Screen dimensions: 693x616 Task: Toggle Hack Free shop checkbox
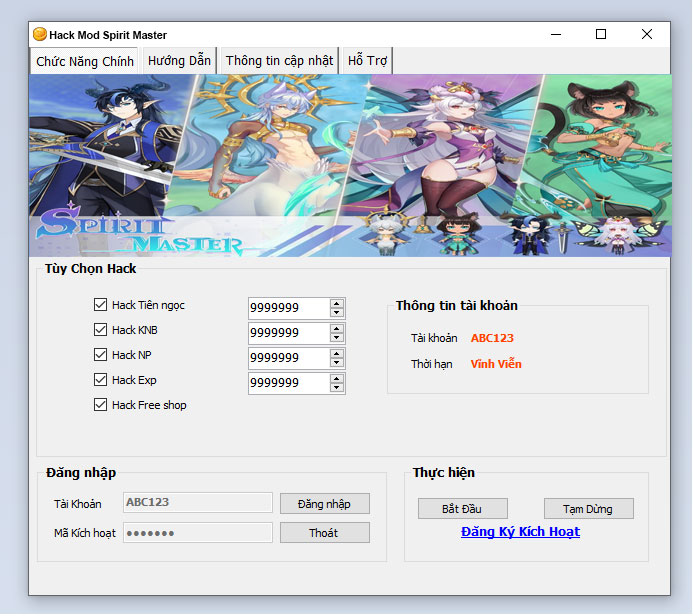[x=100, y=405]
